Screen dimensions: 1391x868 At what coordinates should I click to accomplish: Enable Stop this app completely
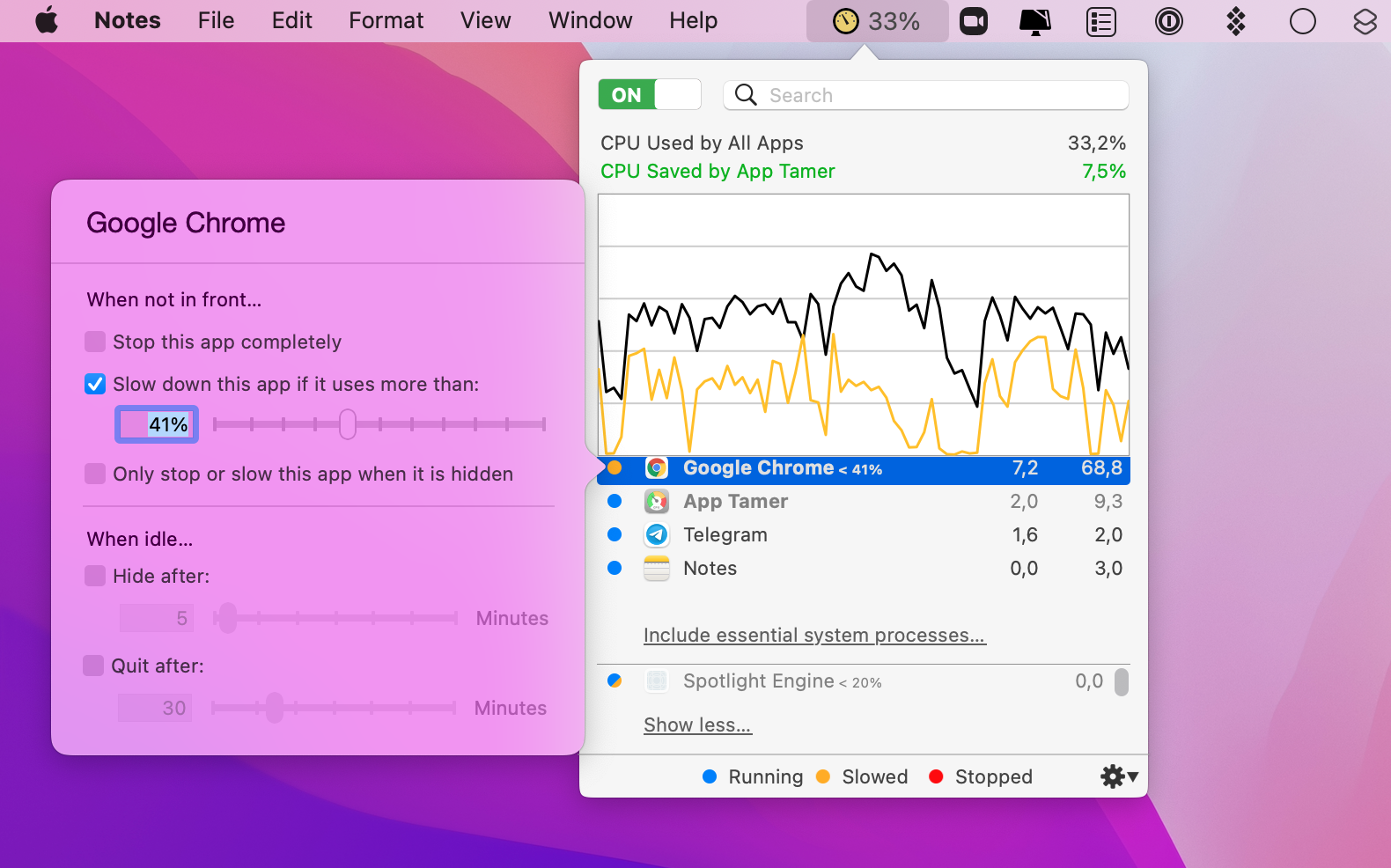click(x=95, y=342)
